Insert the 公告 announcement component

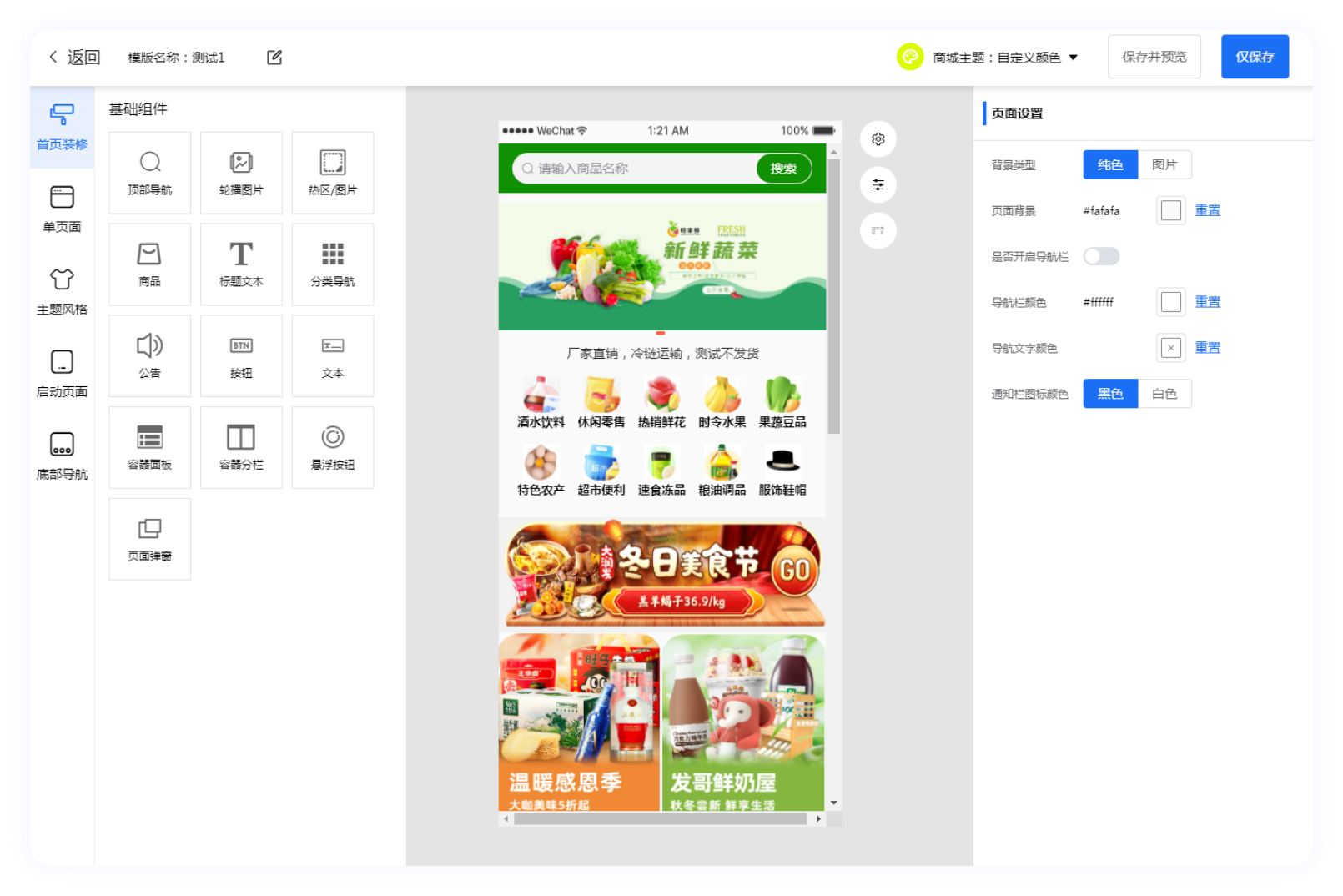coord(150,355)
